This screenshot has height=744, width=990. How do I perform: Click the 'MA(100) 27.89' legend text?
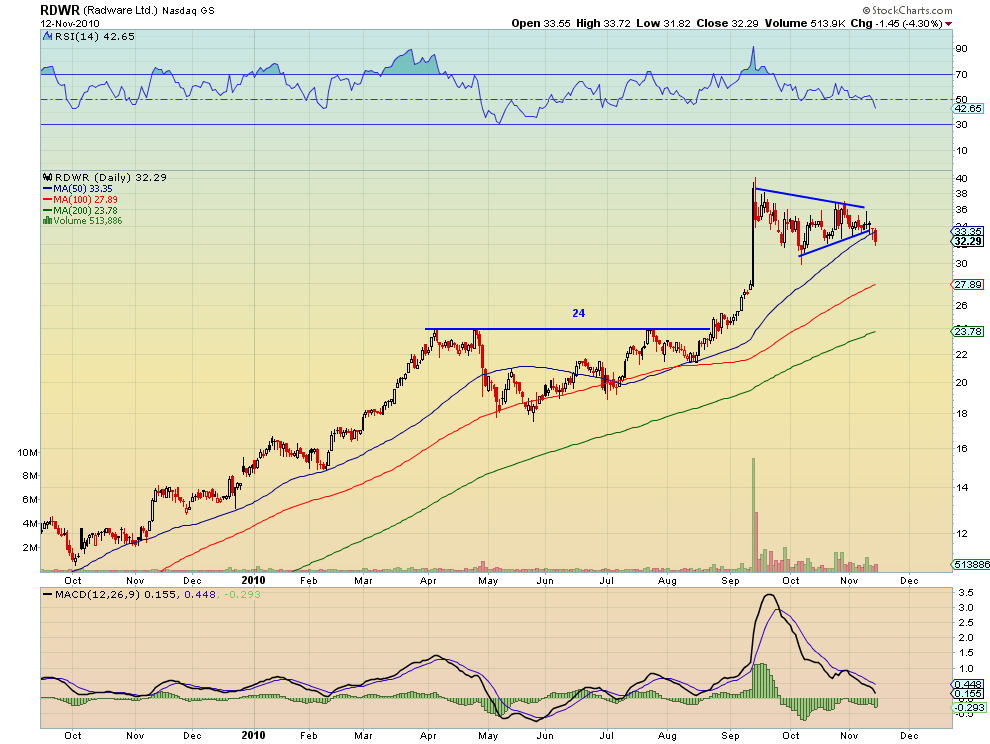click(x=85, y=199)
